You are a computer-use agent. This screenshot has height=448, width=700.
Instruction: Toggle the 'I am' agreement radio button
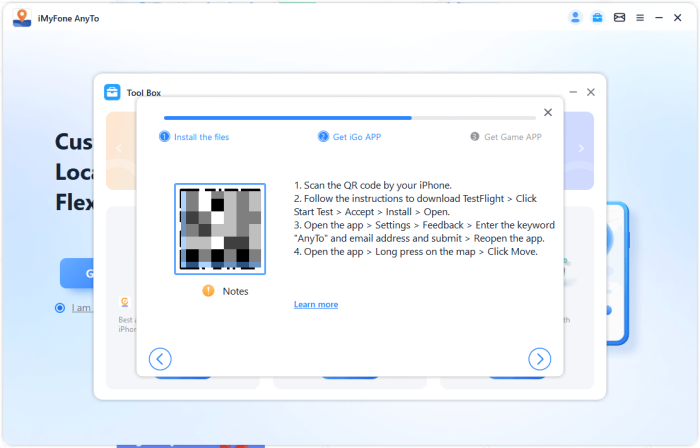(x=61, y=308)
